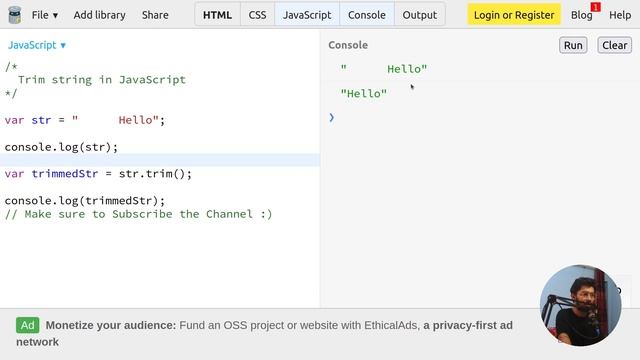This screenshot has width=640, height=360.
Task: Click the 'Trim string in JavaScript' comment
Action: [x=102, y=80]
